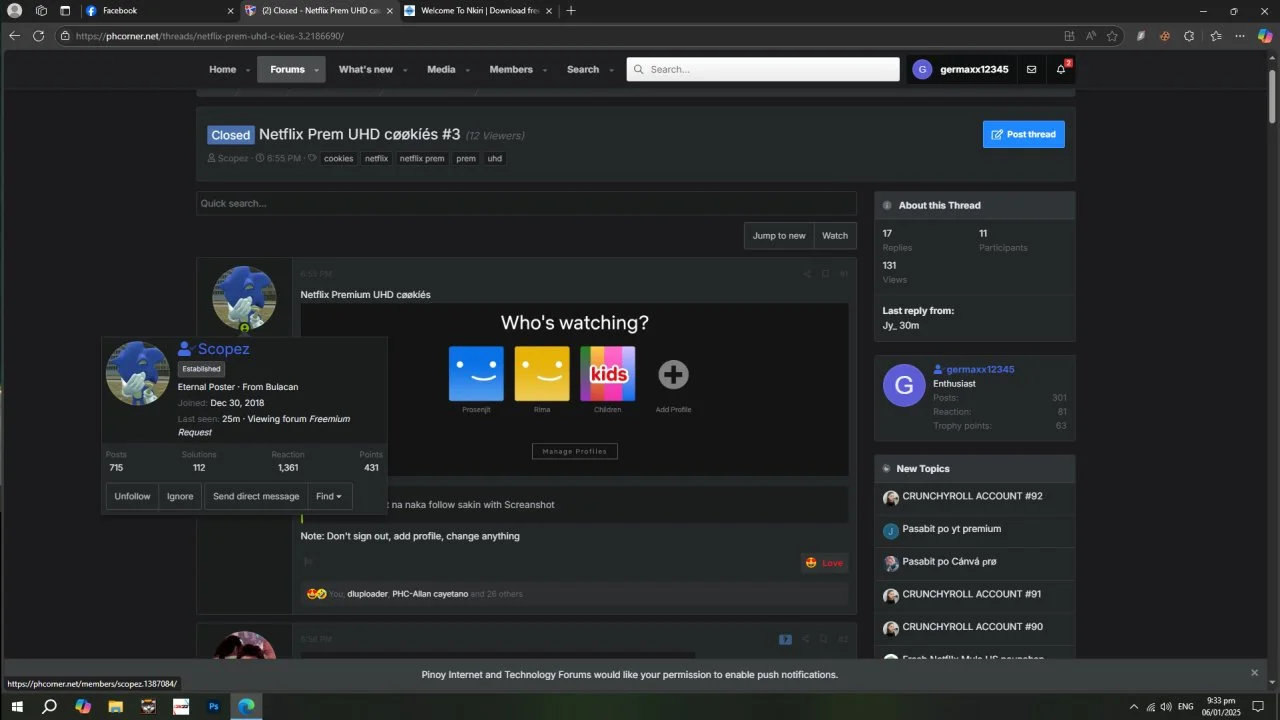Click the Add Profile plus icon

[x=673, y=374]
